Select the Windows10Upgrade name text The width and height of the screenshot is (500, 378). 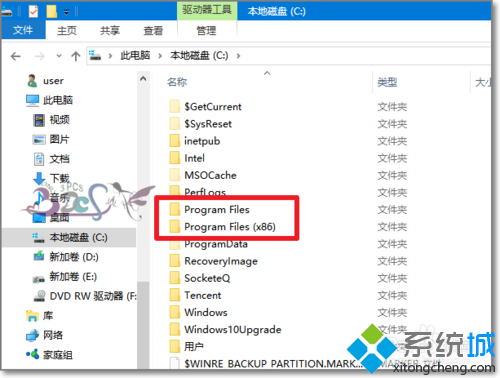233,330
